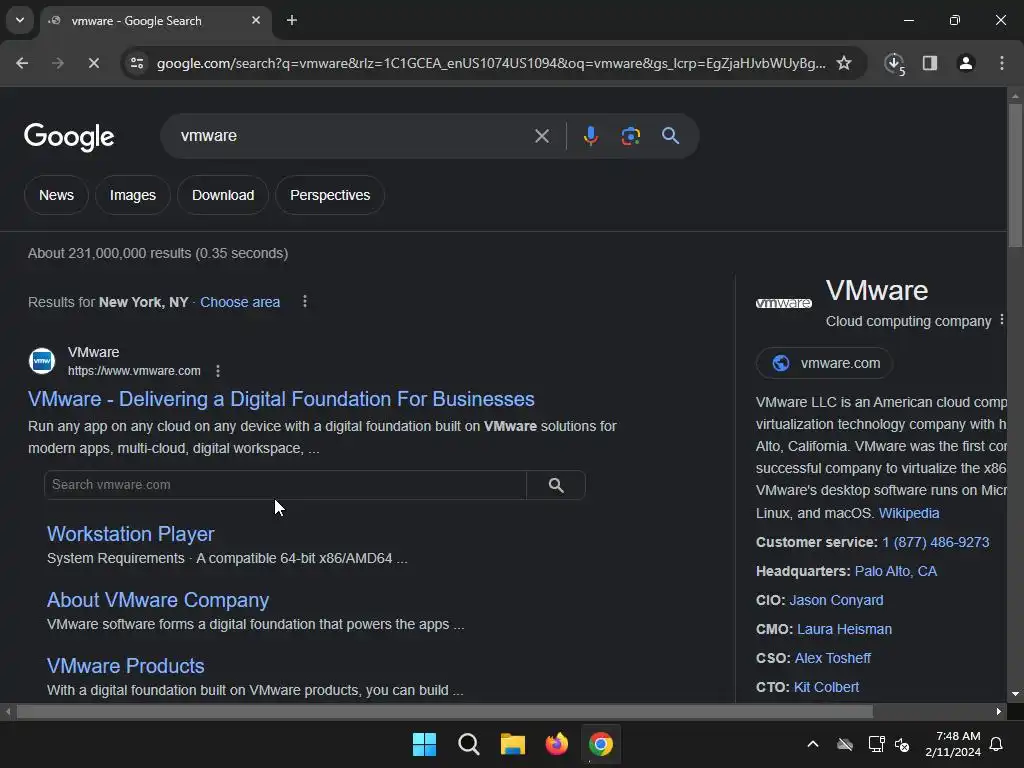This screenshot has height=768, width=1024.
Task: Open site information icon in address bar
Action: point(137,63)
